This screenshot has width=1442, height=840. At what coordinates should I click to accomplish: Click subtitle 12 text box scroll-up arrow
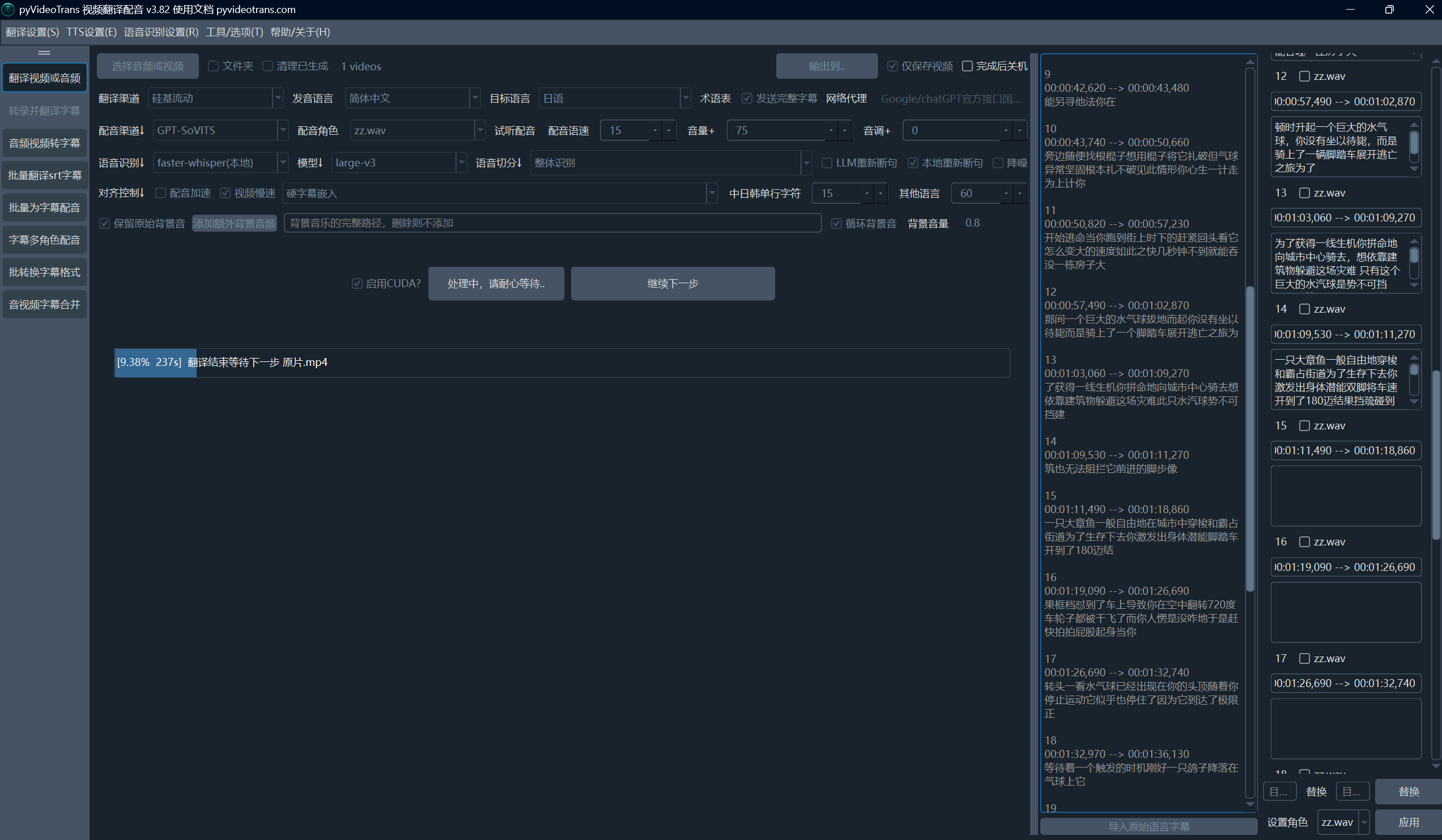(1414, 124)
